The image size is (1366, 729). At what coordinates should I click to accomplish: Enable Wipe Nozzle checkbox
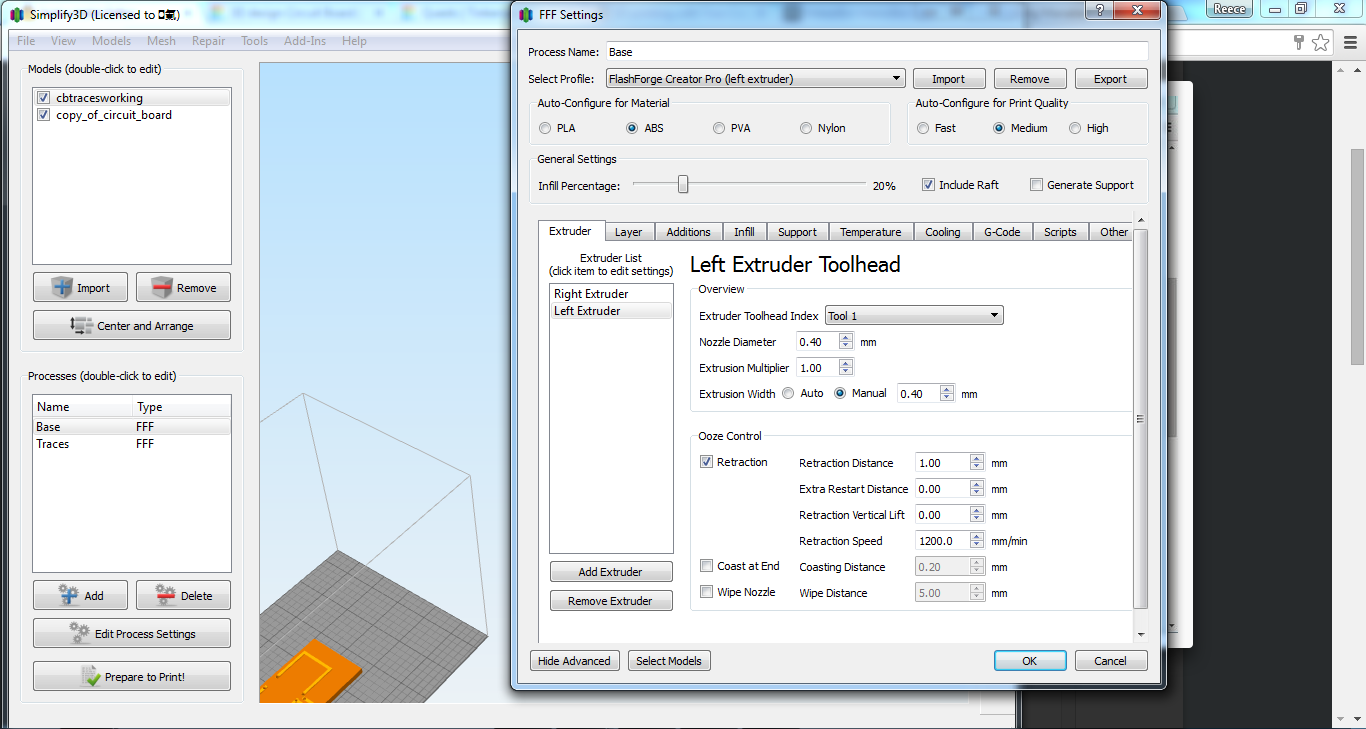coord(707,592)
